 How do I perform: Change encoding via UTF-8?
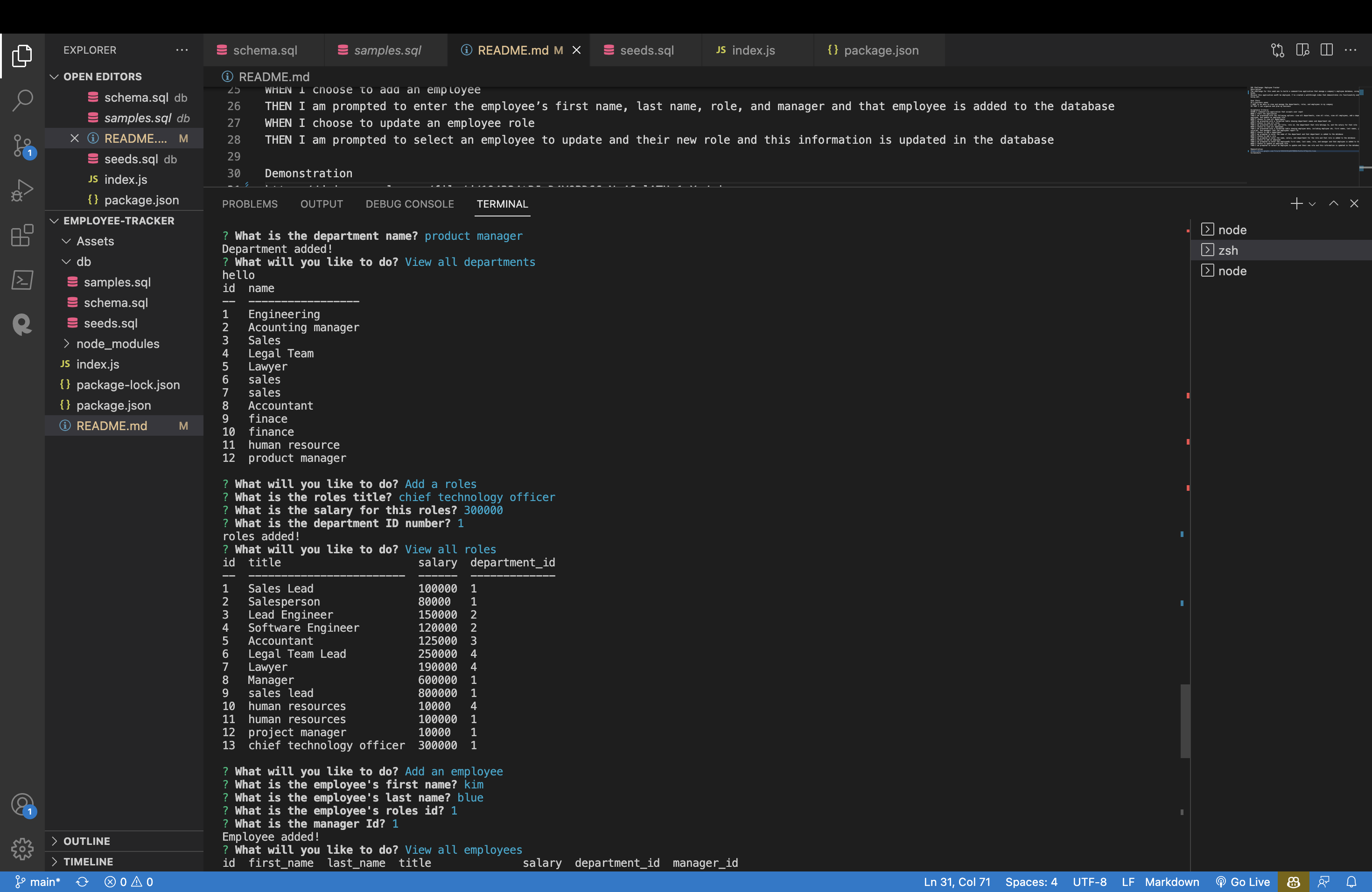click(x=1090, y=882)
